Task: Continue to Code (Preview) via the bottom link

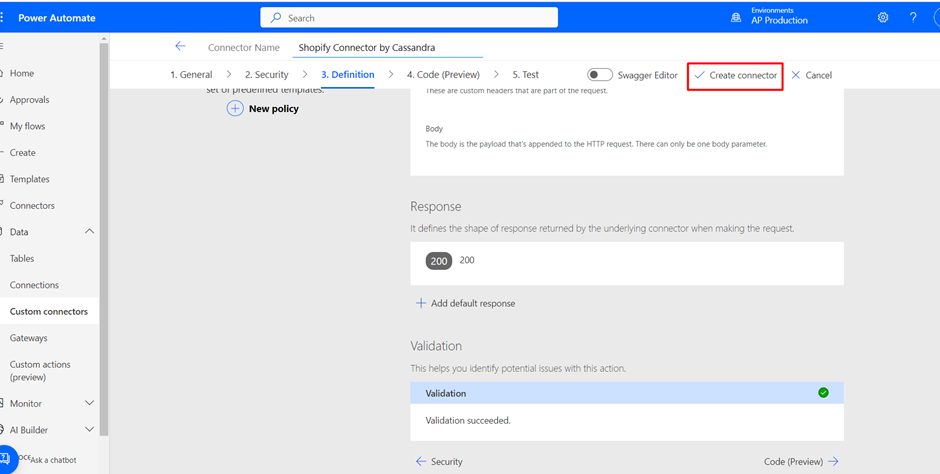Action: [802, 461]
